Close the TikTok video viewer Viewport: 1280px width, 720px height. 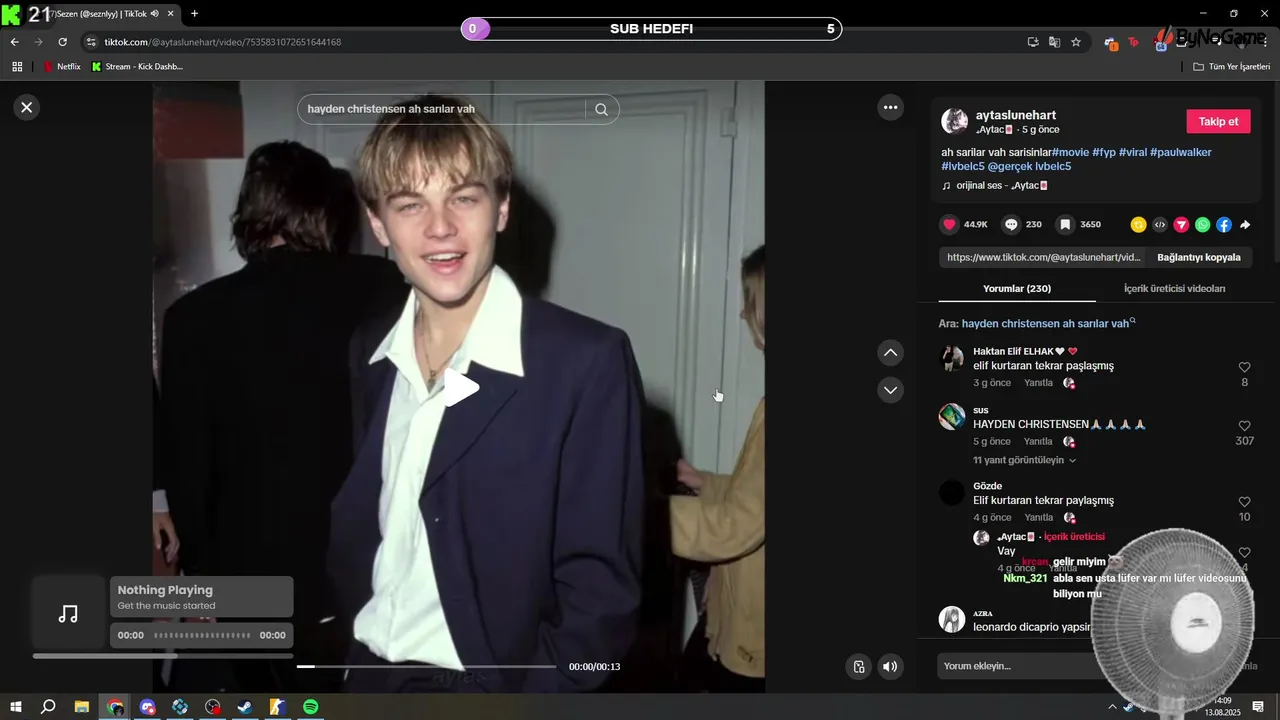pyautogui.click(x=27, y=107)
